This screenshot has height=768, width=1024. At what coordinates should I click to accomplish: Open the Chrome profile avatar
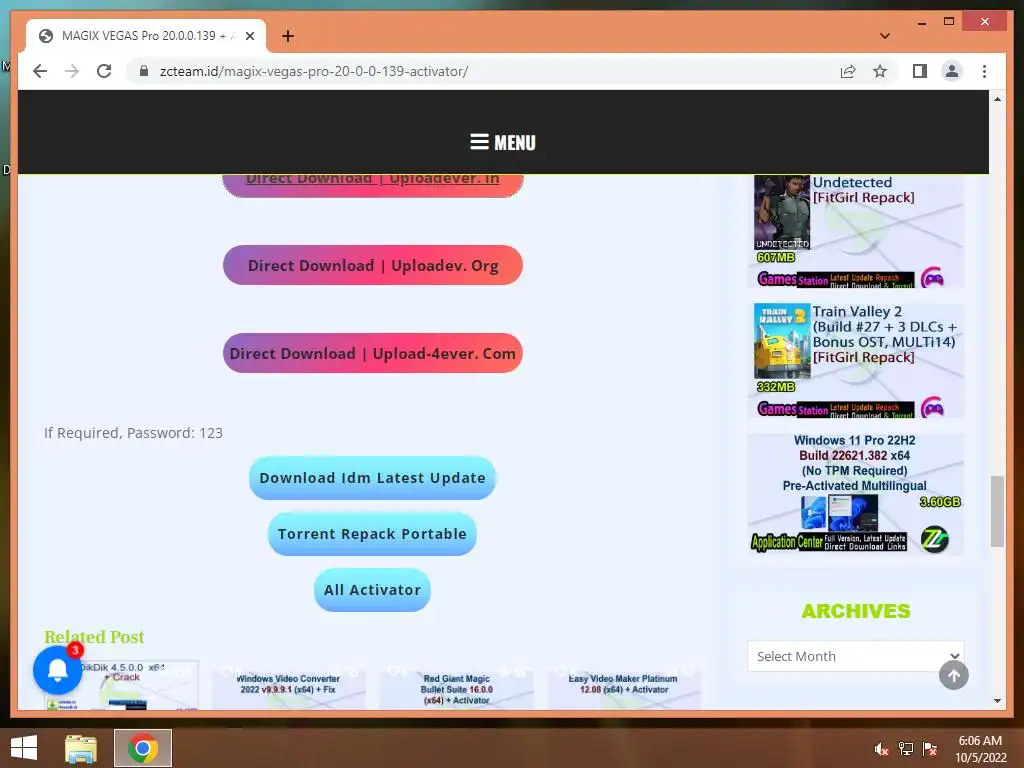[x=952, y=71]
